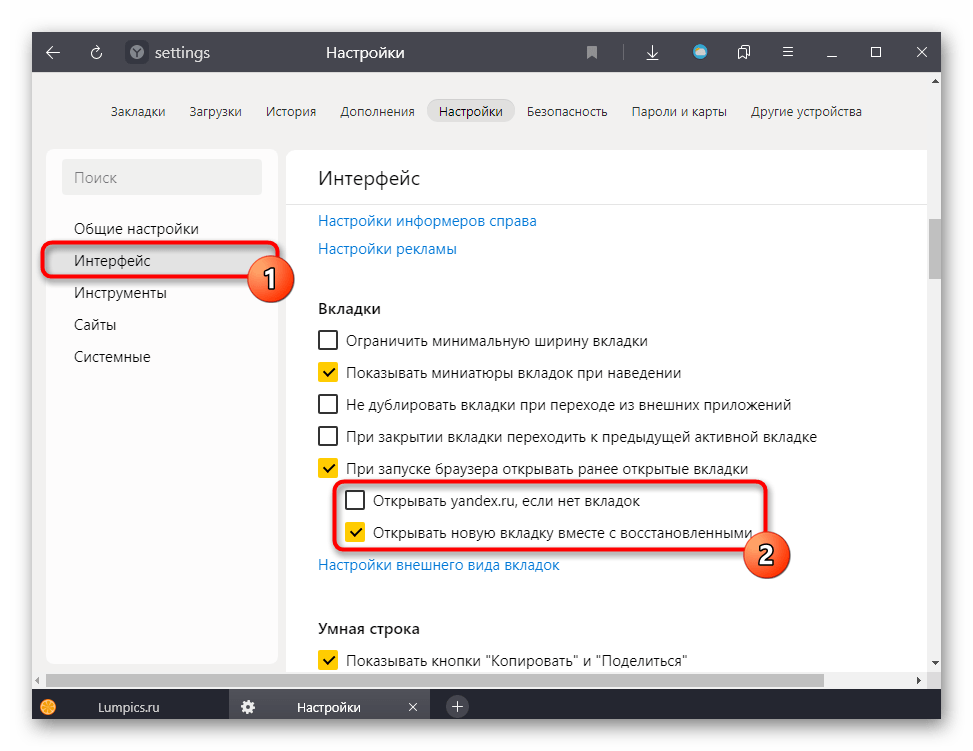The image size is (973, 751).
Task: Click the Lumpics.ru tab orange favicon
Action: point(48,707)
